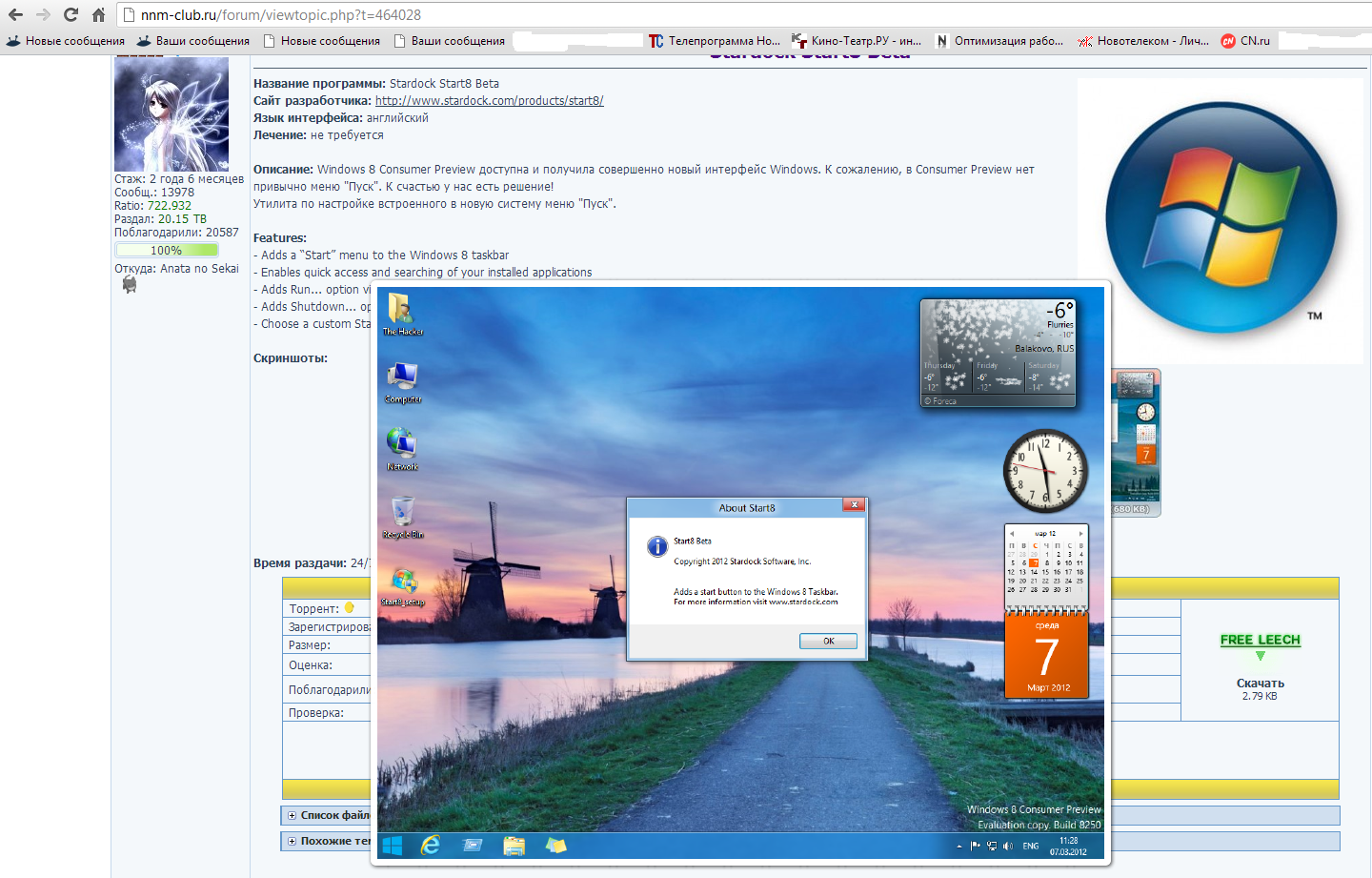This screenshot has width=1372, height=878.
Task: Click the last pinned taskbar icon
Action: (x=556, y=846)
